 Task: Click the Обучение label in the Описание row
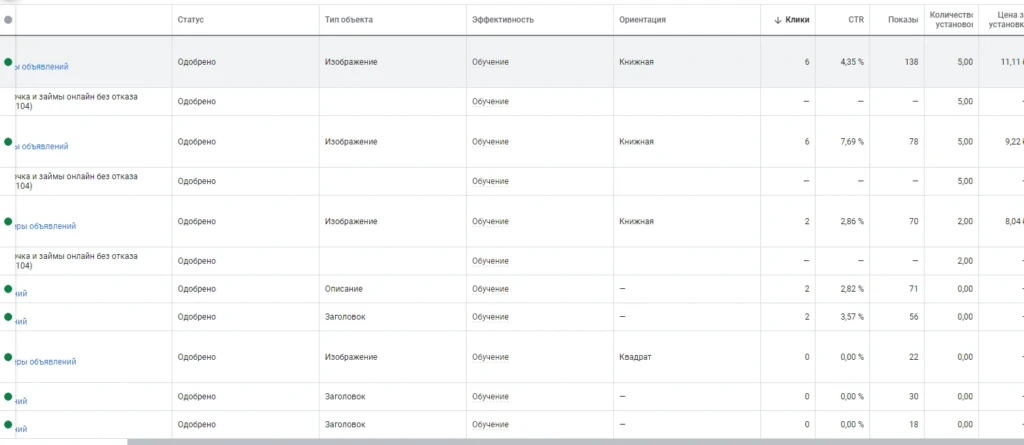point(490,289)
